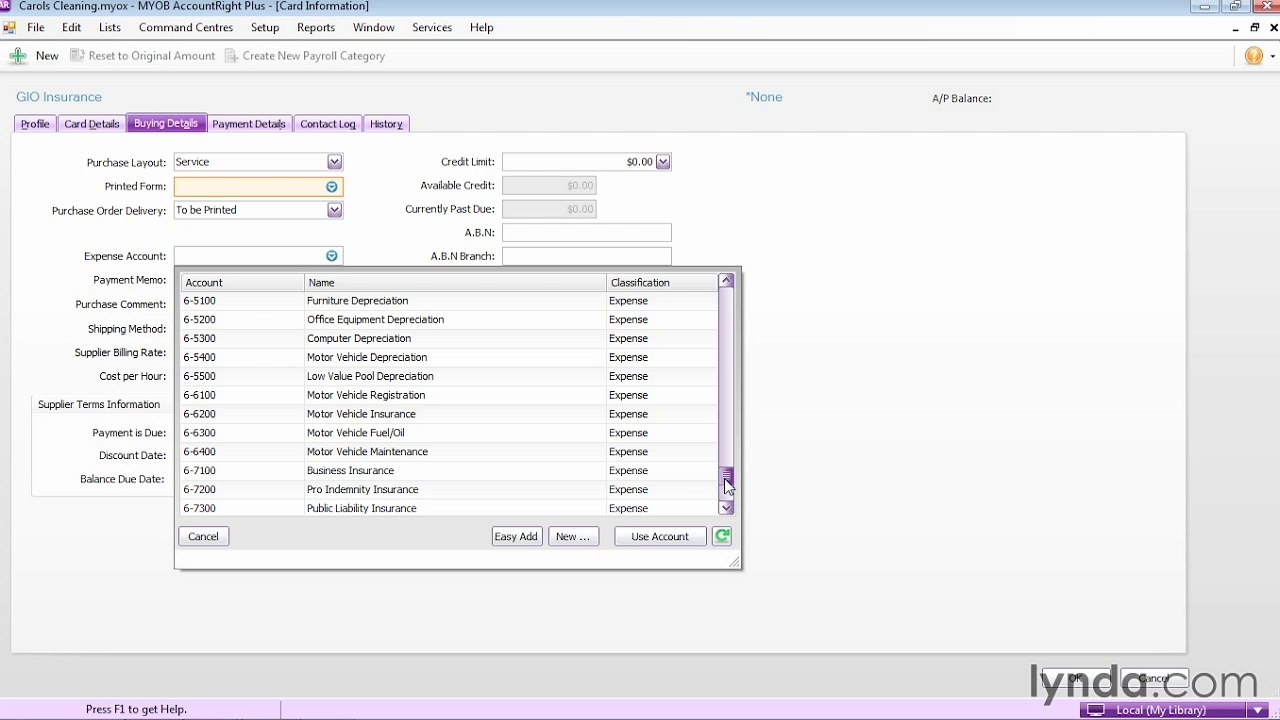This screenshot has width=1280, height=720.
Task: Click the Easy Add button
Action: tap(516, 537)
